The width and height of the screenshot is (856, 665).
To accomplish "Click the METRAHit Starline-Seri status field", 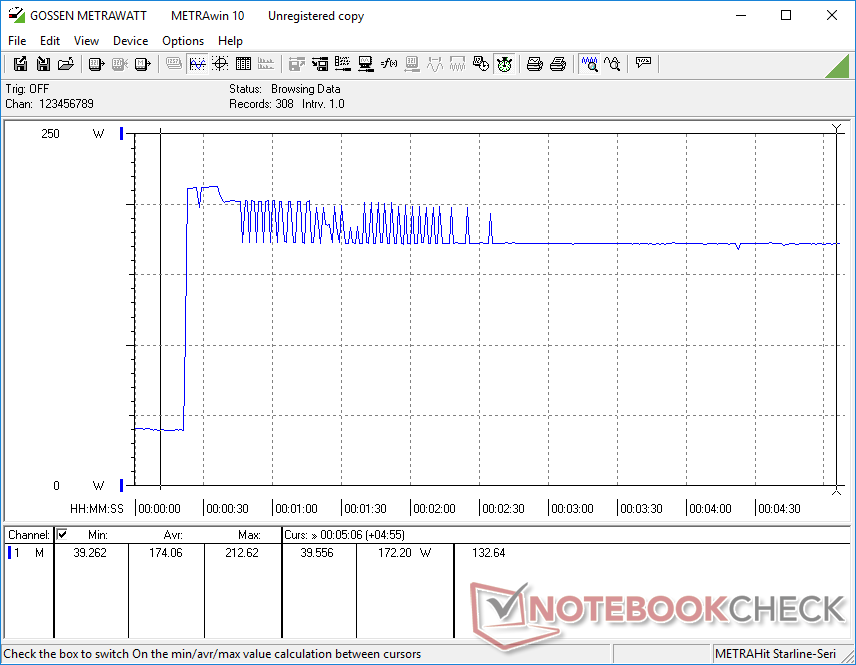I will [x=775, y=654].
